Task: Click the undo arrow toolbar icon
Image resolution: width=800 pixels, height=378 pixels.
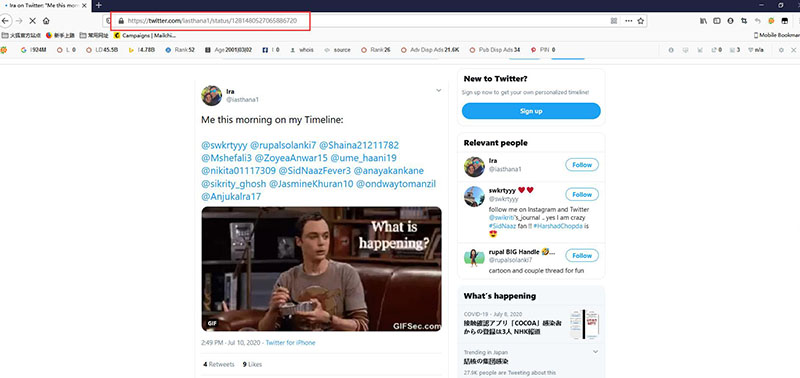Action: coord(758,21)
